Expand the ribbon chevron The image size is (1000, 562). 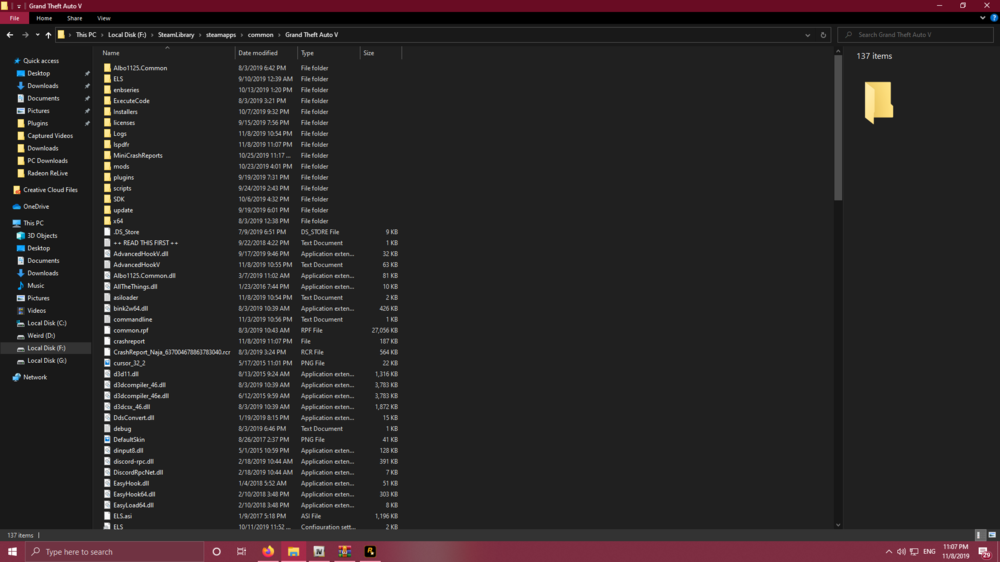click(982, 18)
